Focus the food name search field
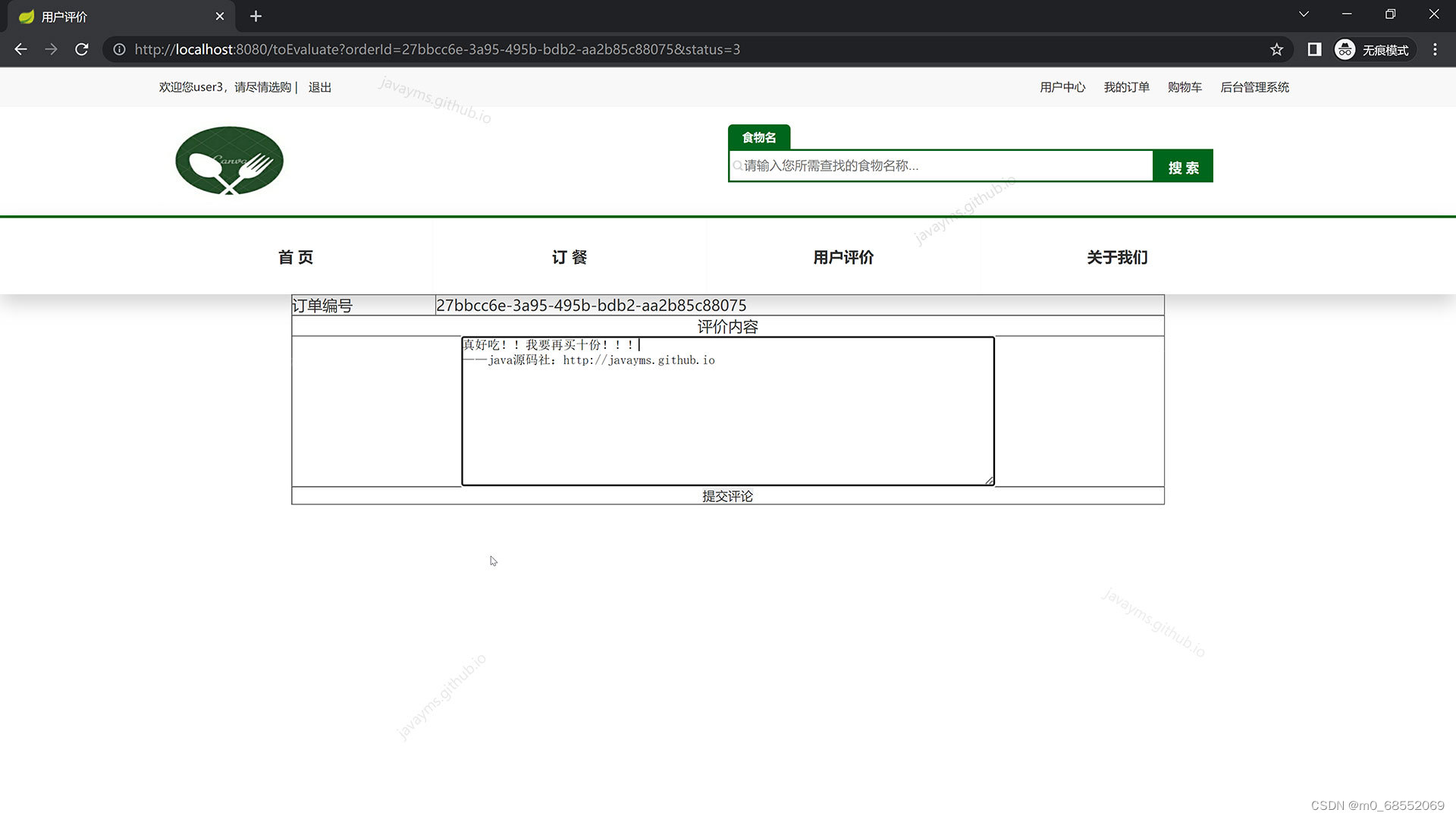The width and height of the screenshot is (1456, 819). click(940, 166)
